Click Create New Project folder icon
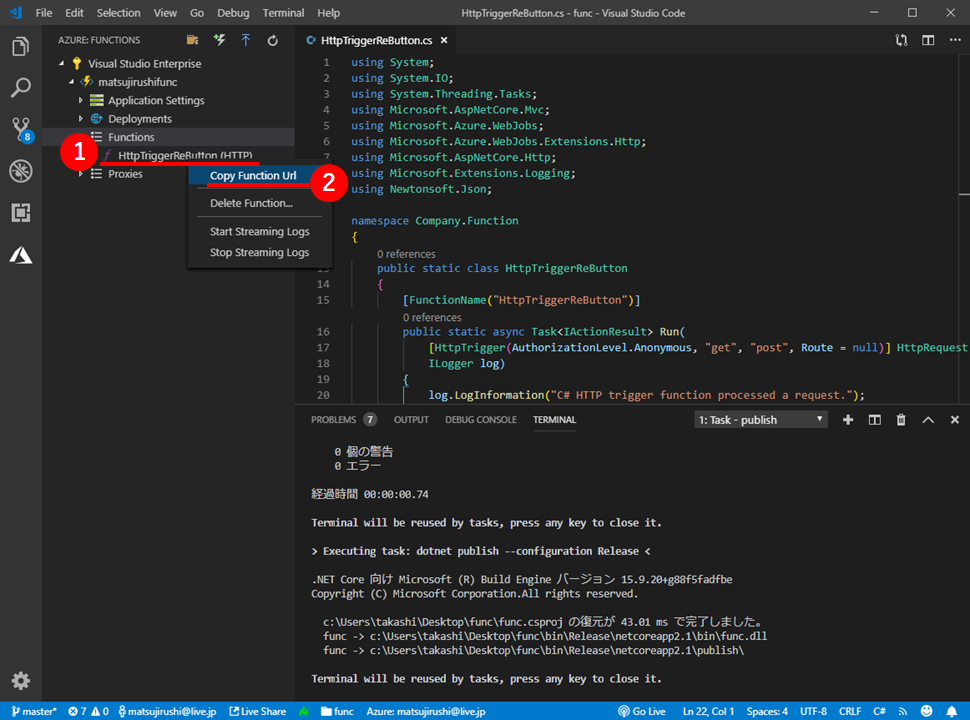This screenshot has height=720, width=970. click(192, 40)
